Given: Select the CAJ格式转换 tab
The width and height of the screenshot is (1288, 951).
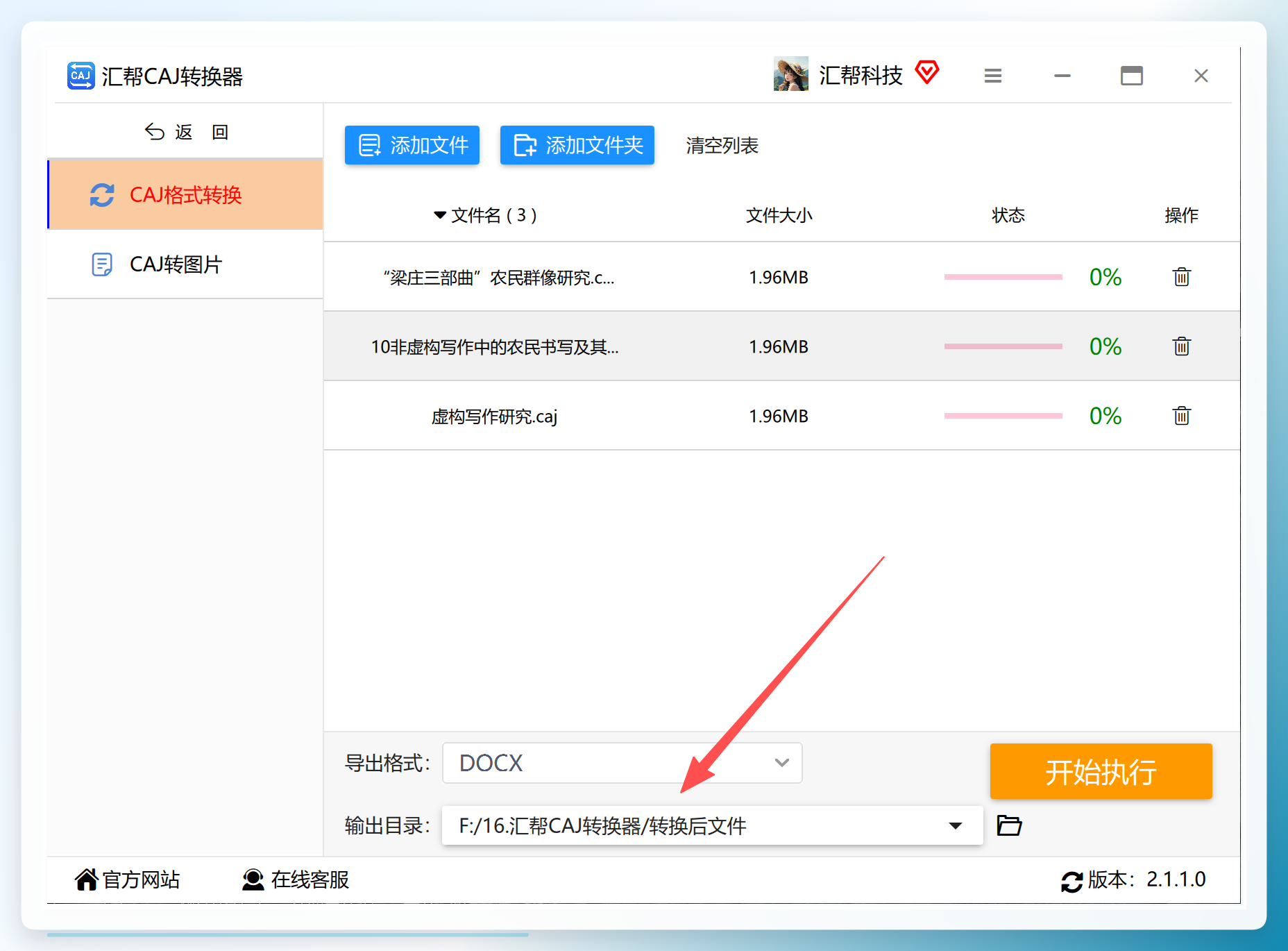Looking at the screenshot, I should [x=185, y=195].
